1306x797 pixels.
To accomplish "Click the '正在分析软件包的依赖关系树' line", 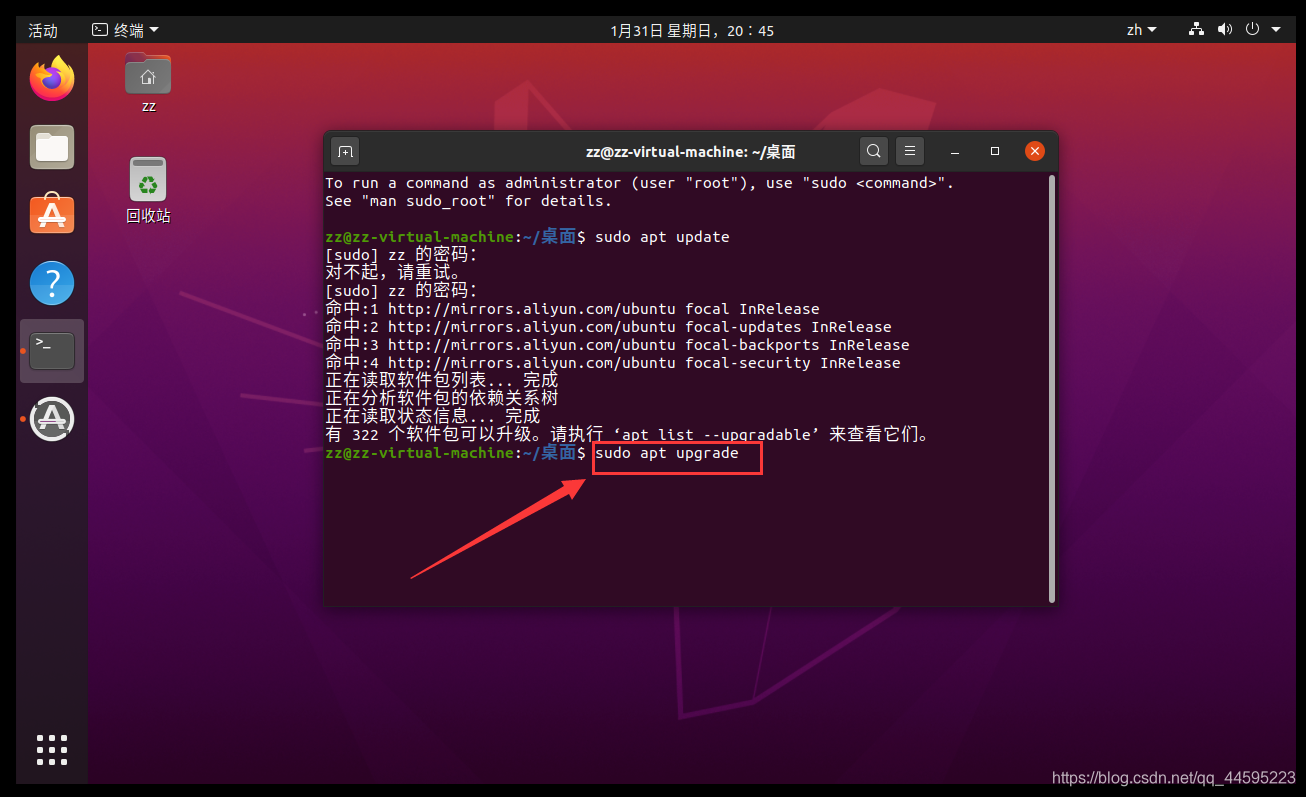I will click(442, 399).
